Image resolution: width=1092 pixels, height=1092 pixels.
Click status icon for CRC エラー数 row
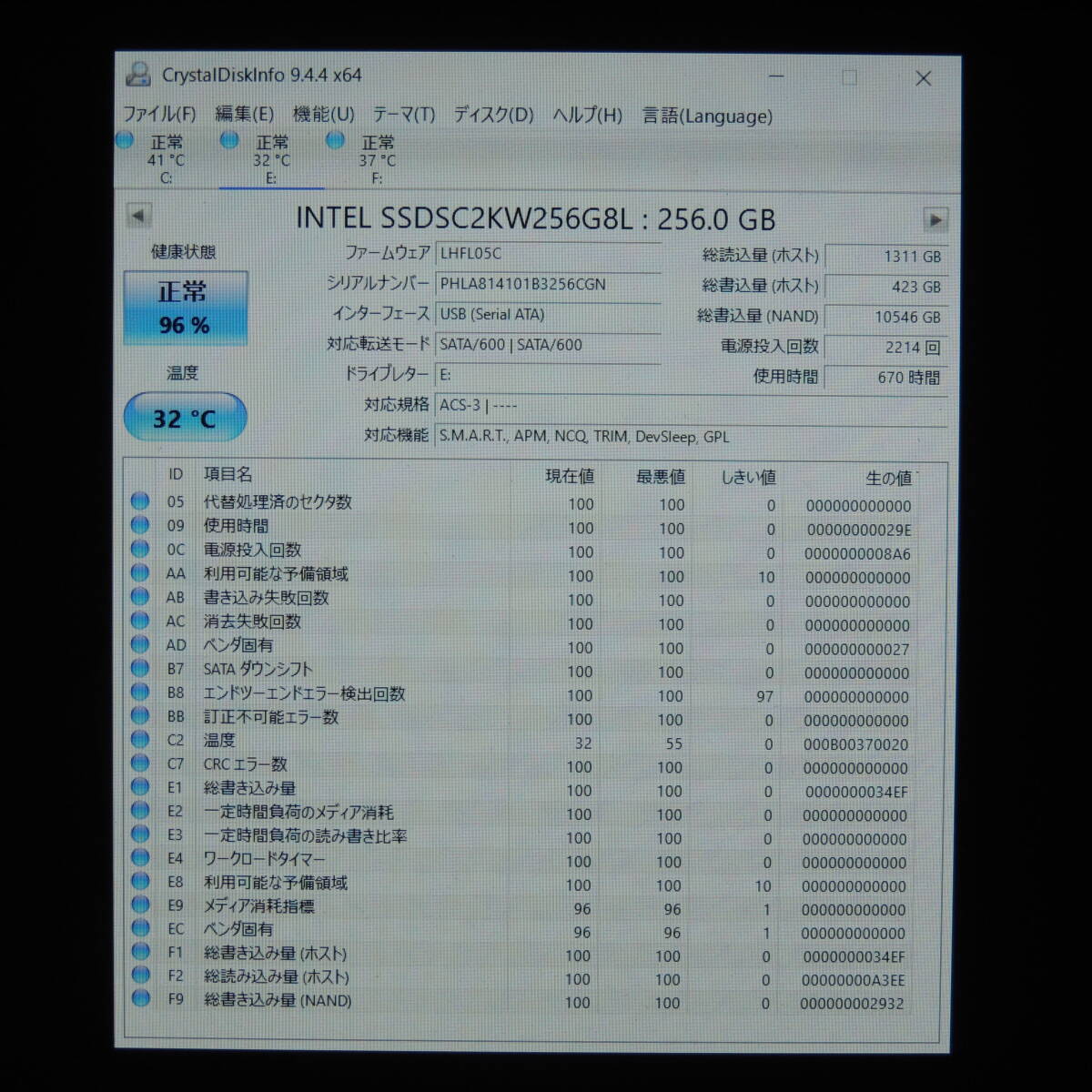pyautogui.click(x=139, y=763)
